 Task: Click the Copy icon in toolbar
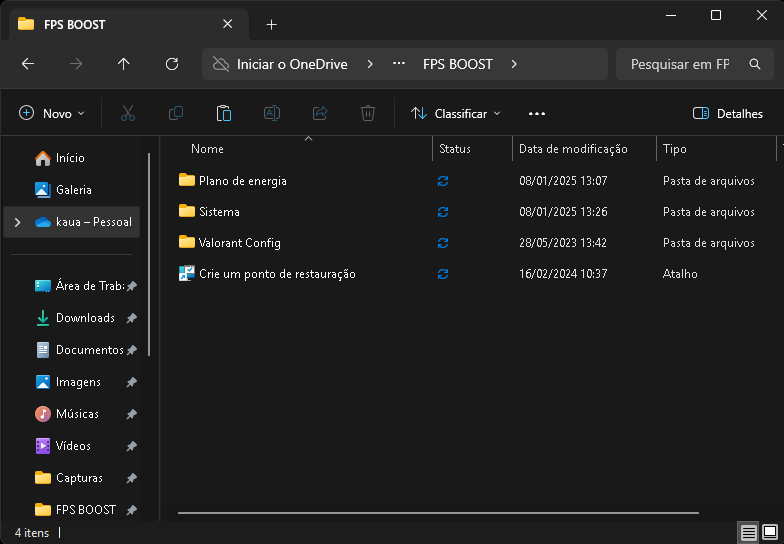click(x=176, y=114)
